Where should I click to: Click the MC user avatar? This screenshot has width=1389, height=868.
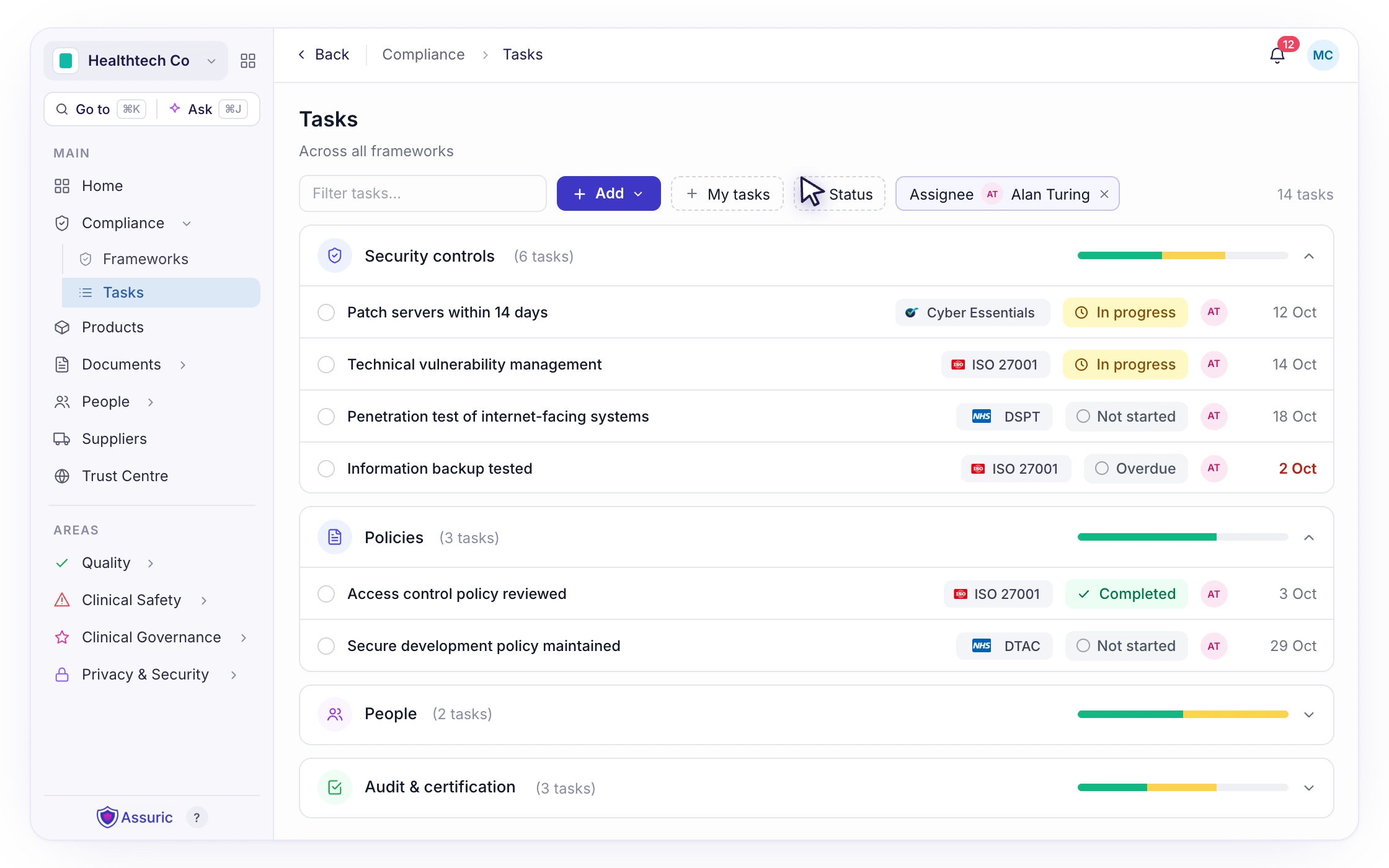point(1323,55)
